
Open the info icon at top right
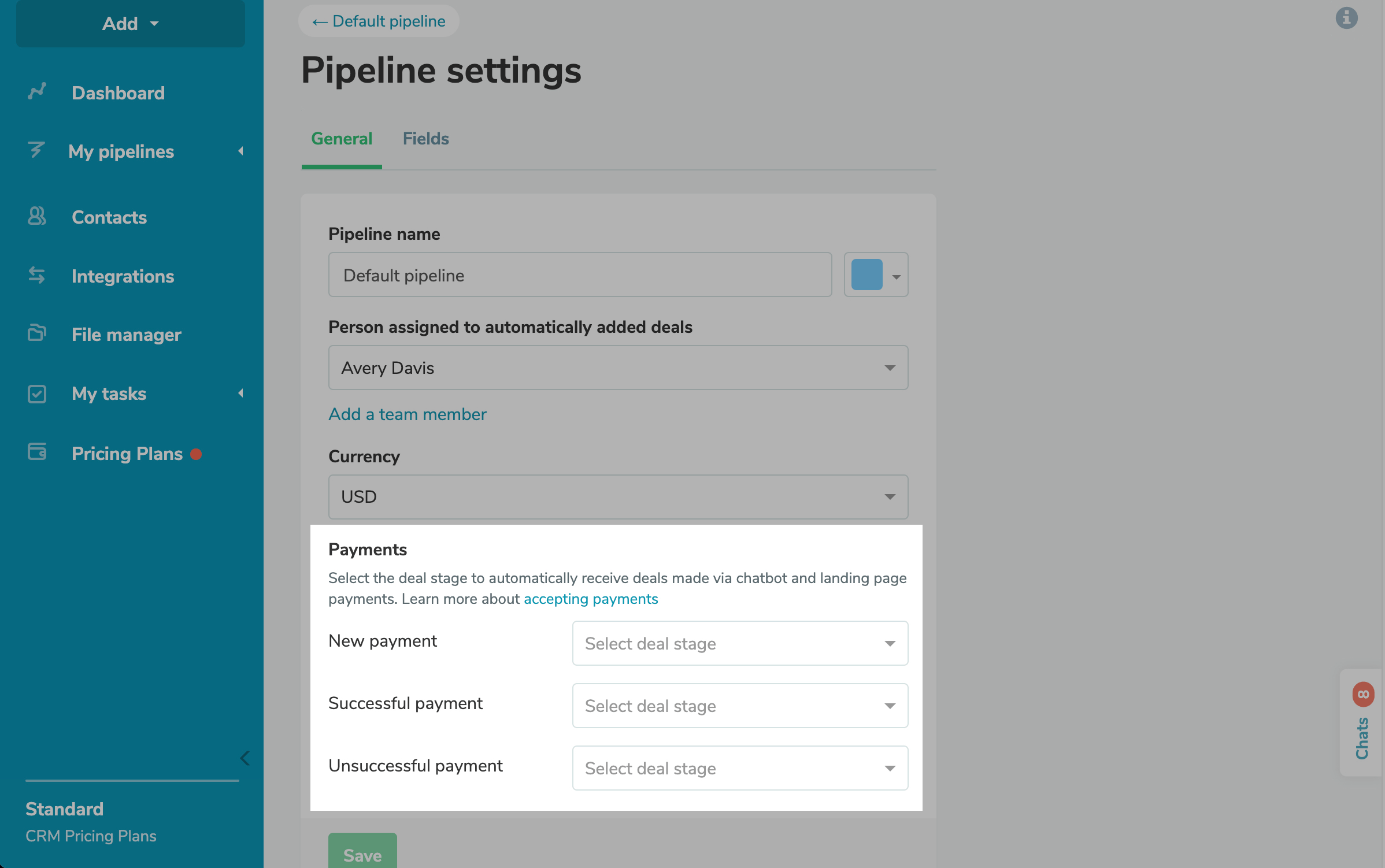click(x=1346, y=18)
